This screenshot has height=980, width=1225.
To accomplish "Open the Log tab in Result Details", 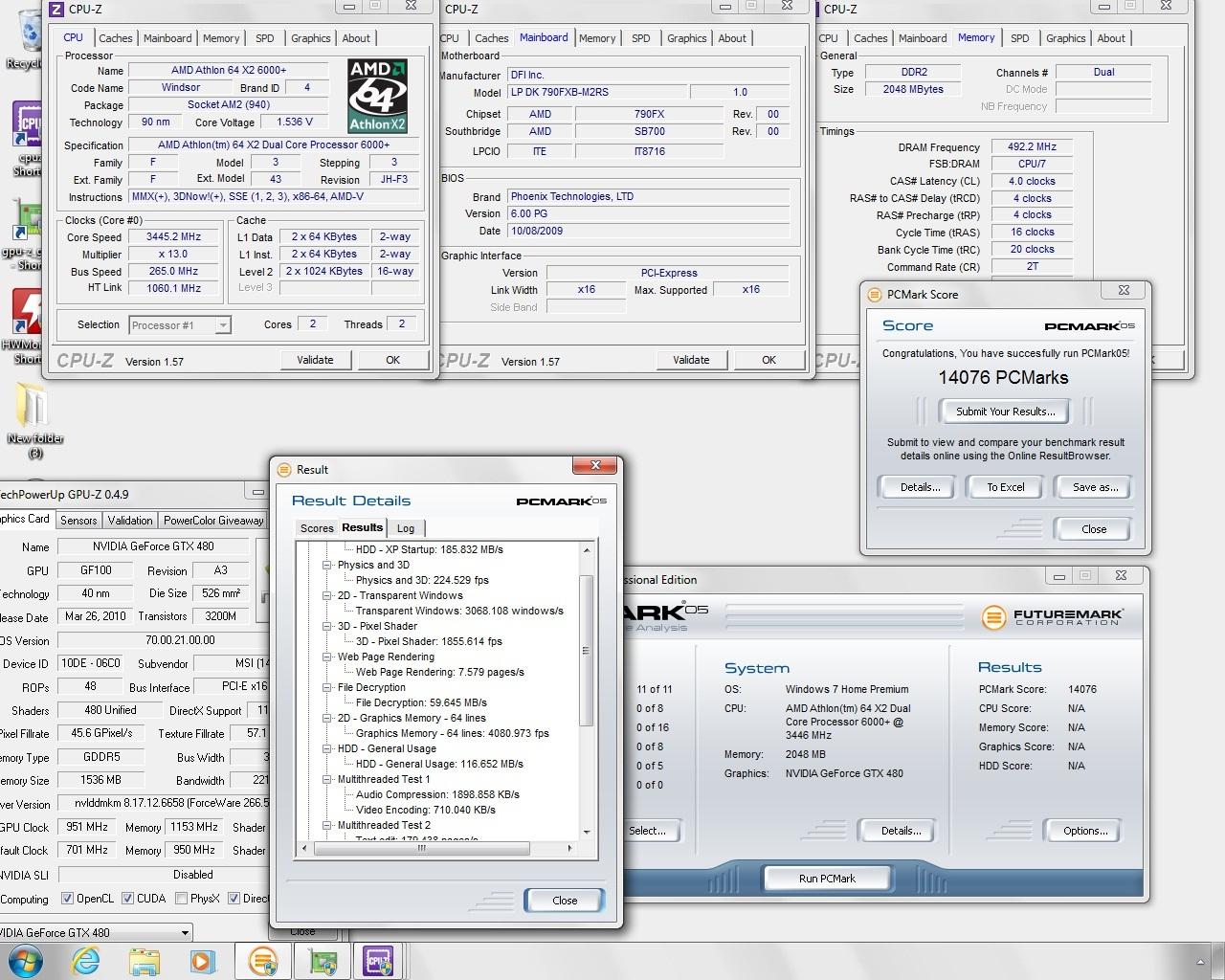I will pos(406,528).
